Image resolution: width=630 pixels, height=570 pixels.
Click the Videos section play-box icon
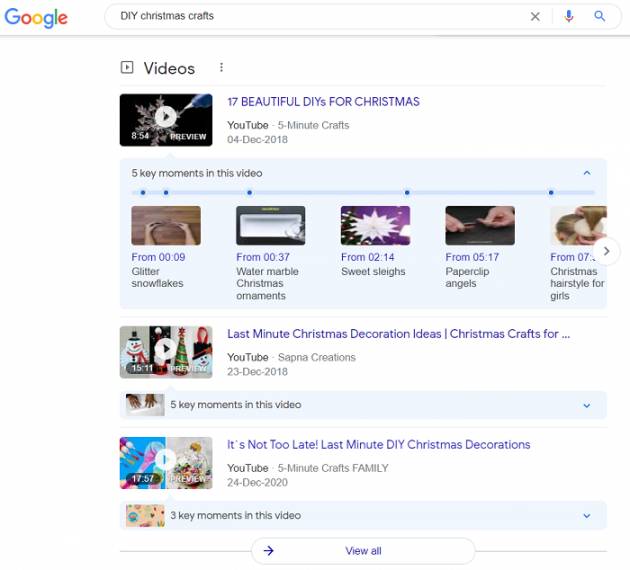127,67
